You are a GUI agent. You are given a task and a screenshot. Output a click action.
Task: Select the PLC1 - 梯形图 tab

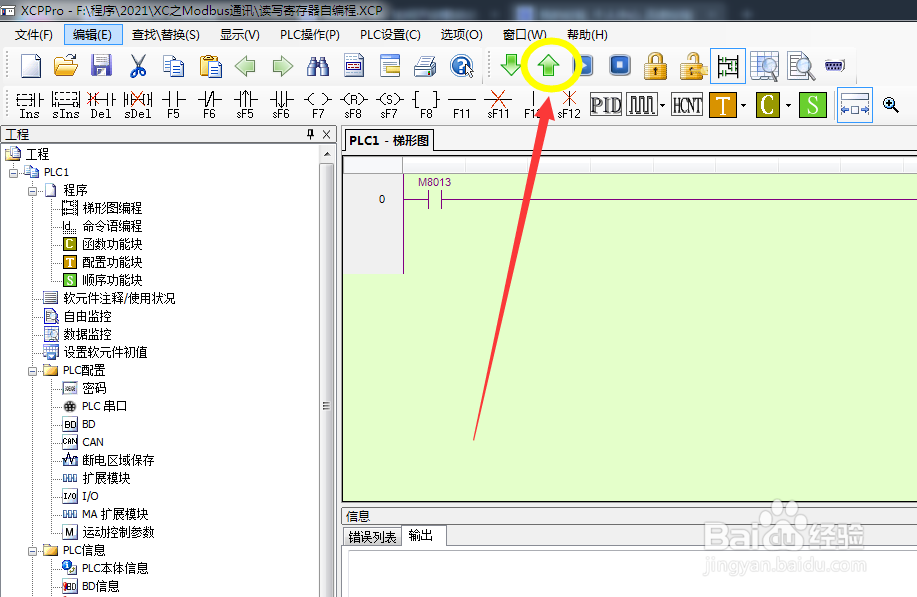point(389,141)
